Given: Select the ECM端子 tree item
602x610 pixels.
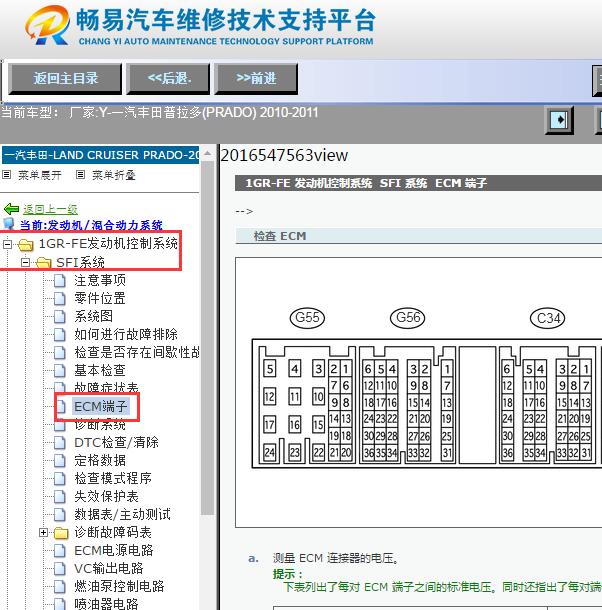Looking at the screenshot, I should click(x=100, y=407).
